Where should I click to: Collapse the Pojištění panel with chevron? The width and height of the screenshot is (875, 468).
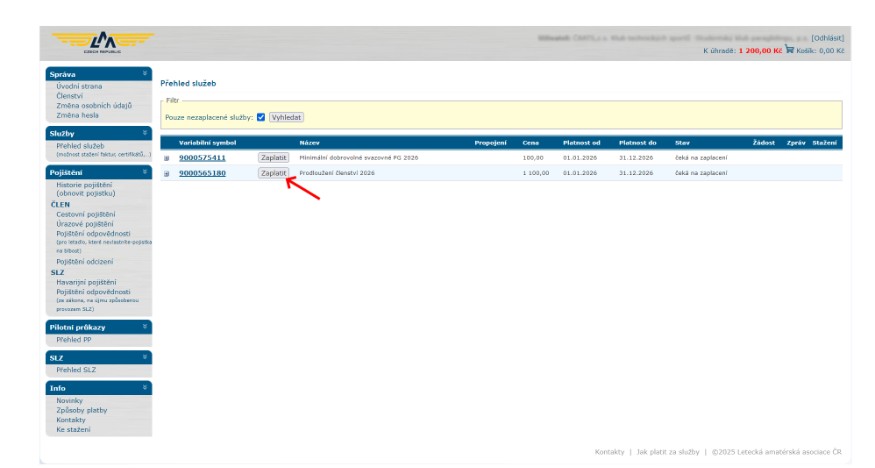(x=145, y=172)
